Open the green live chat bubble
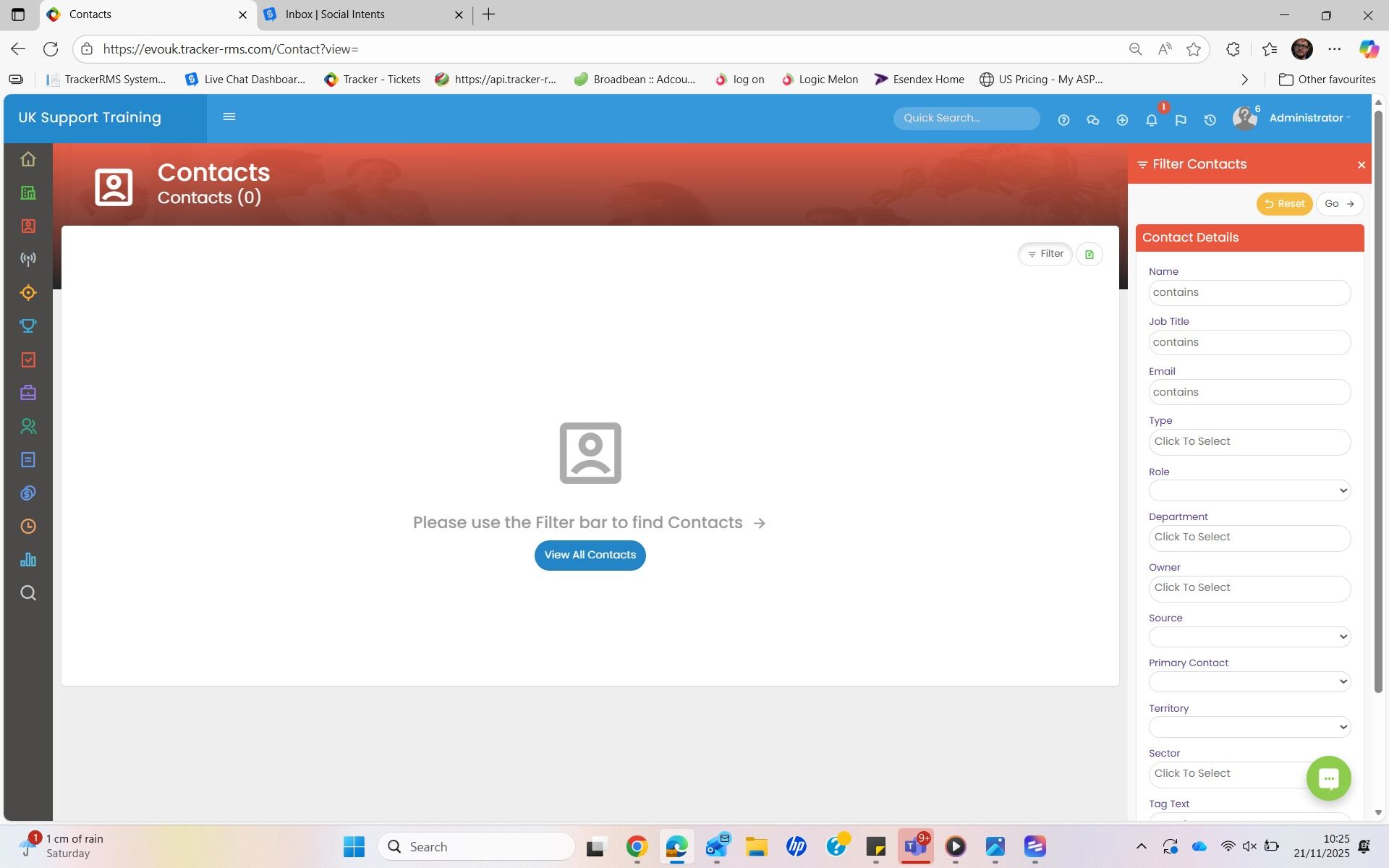 1328,778
